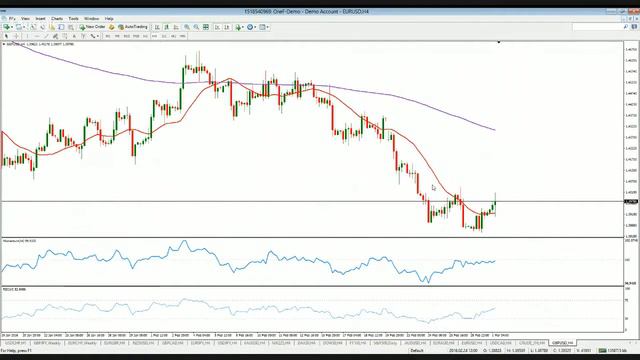Click the horizontal line price label
The height and width of the screenshot is (360, 640).
631,202
